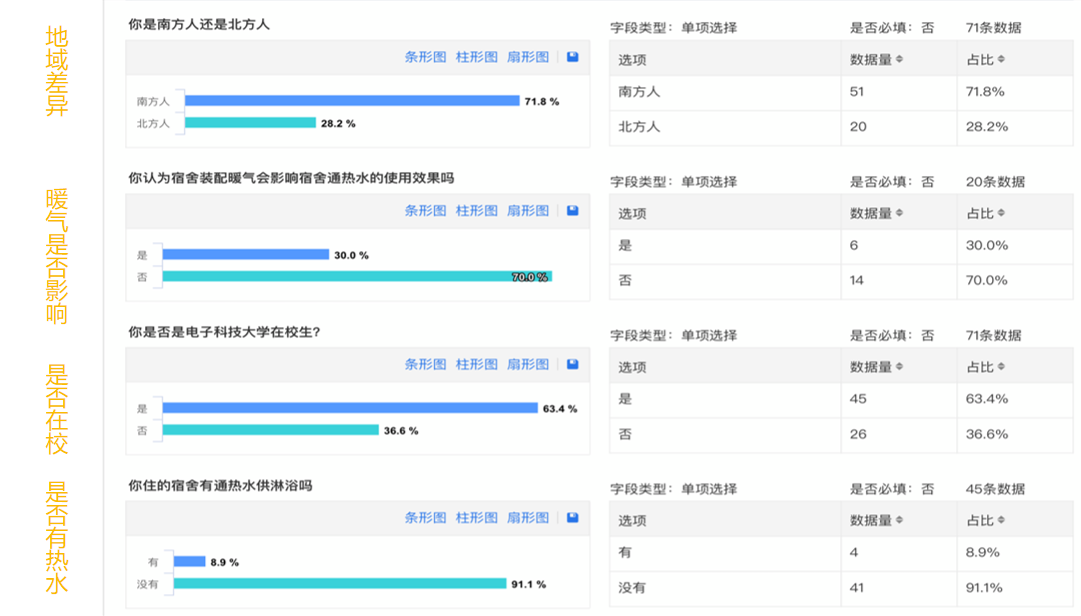Viewport: 1081px width, 616px height.
Task: Select 柱形图 for the hot water question
Action: point(476,519)
